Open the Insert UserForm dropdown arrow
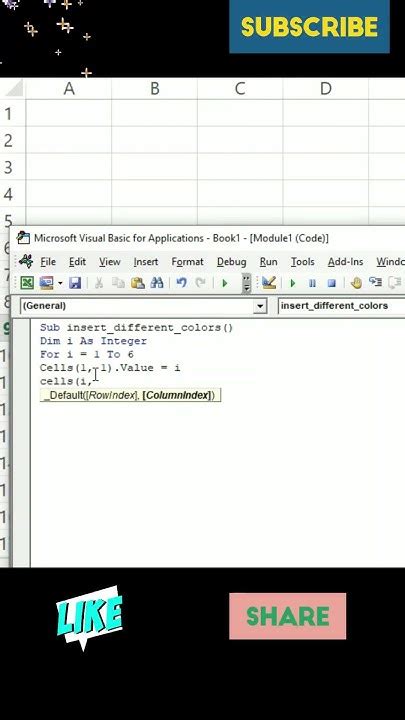Viewport: 405px width, 720px height. coord(60,283)
